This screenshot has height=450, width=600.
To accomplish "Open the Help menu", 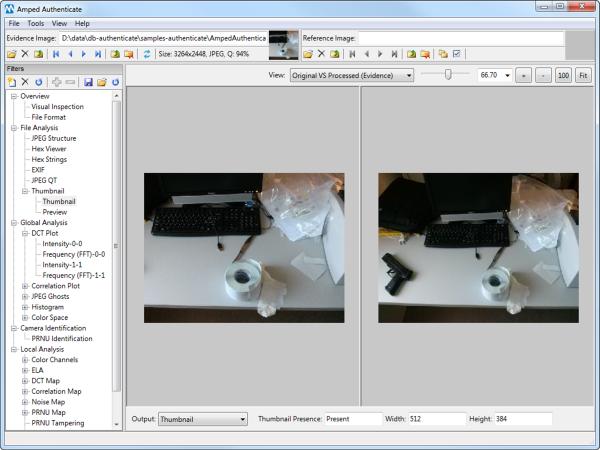I will coord(82,22).
